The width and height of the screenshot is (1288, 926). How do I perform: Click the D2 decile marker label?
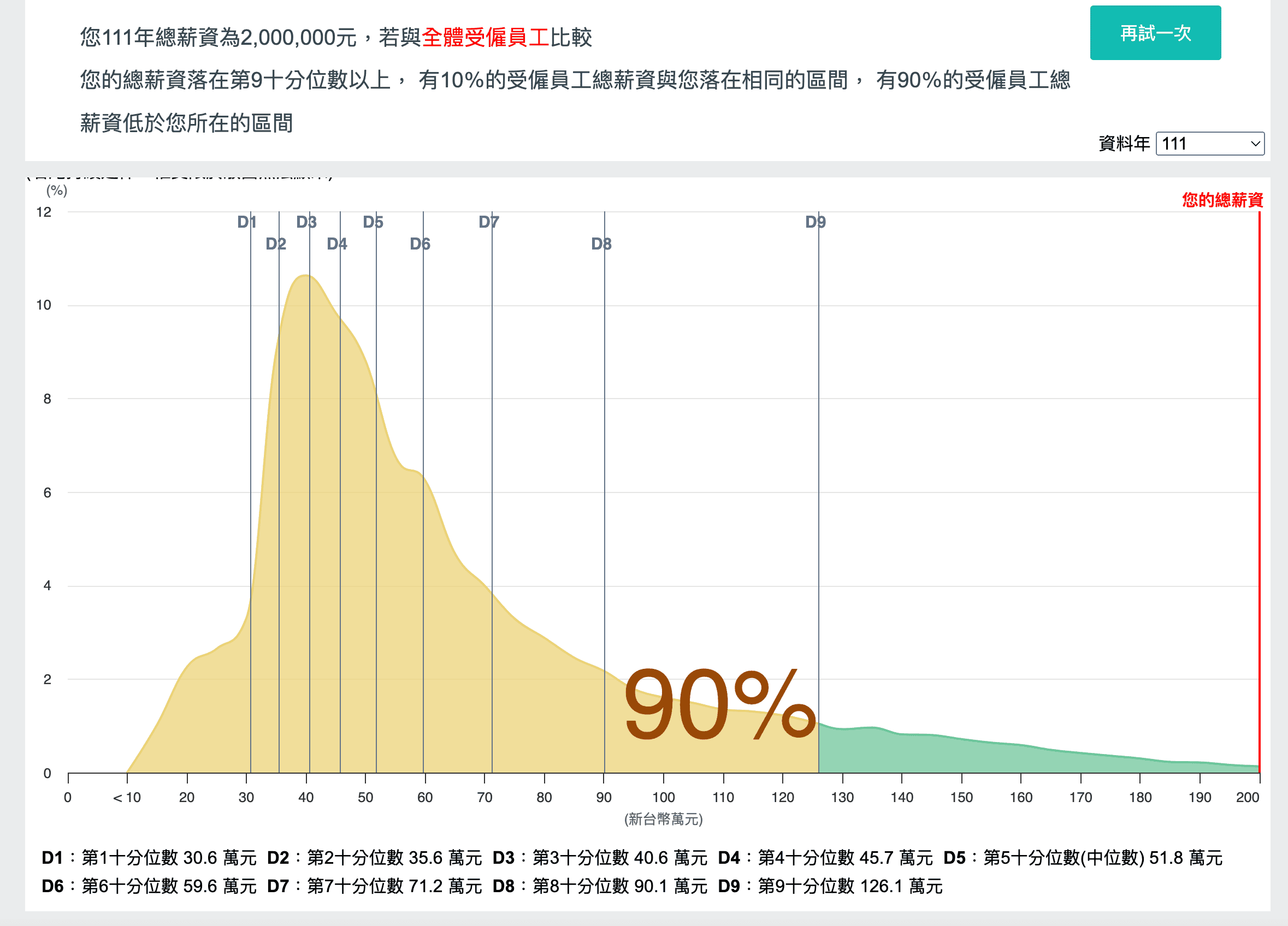pyautogui.click(x=276, y=244)
